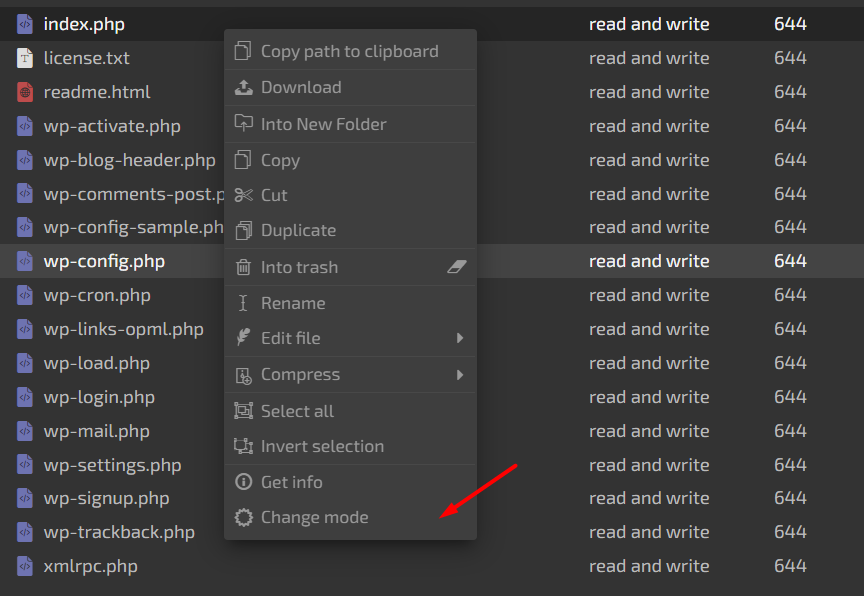Click the eraser icon on Into trash row
Image resolution: width=864 pixels, height=596 pixels.
coord(457,266)
